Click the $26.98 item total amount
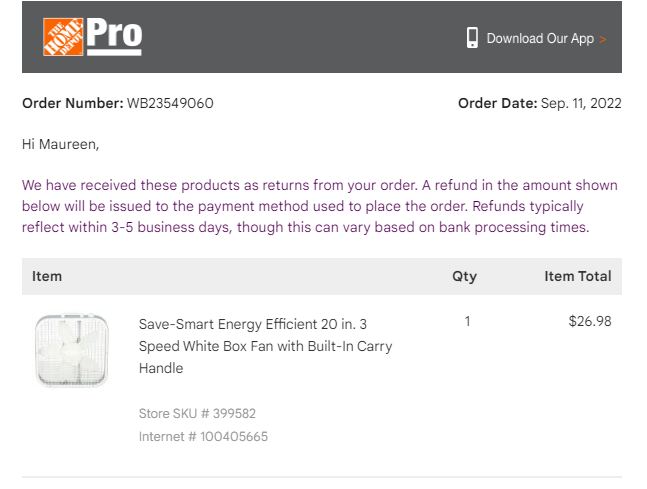Screen dimensions: 647x489 coord(590,321)
